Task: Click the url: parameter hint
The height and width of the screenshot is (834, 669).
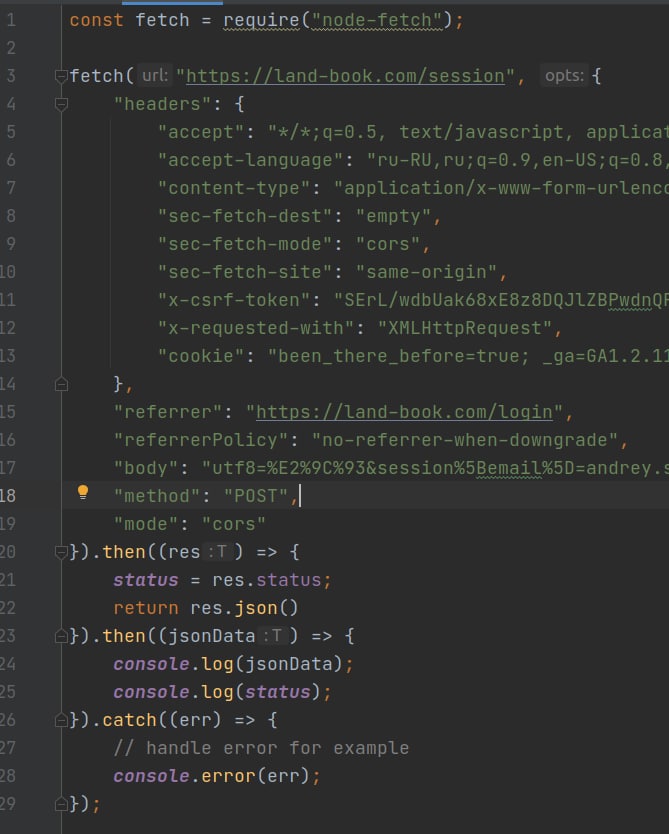Action: point(155,76)
